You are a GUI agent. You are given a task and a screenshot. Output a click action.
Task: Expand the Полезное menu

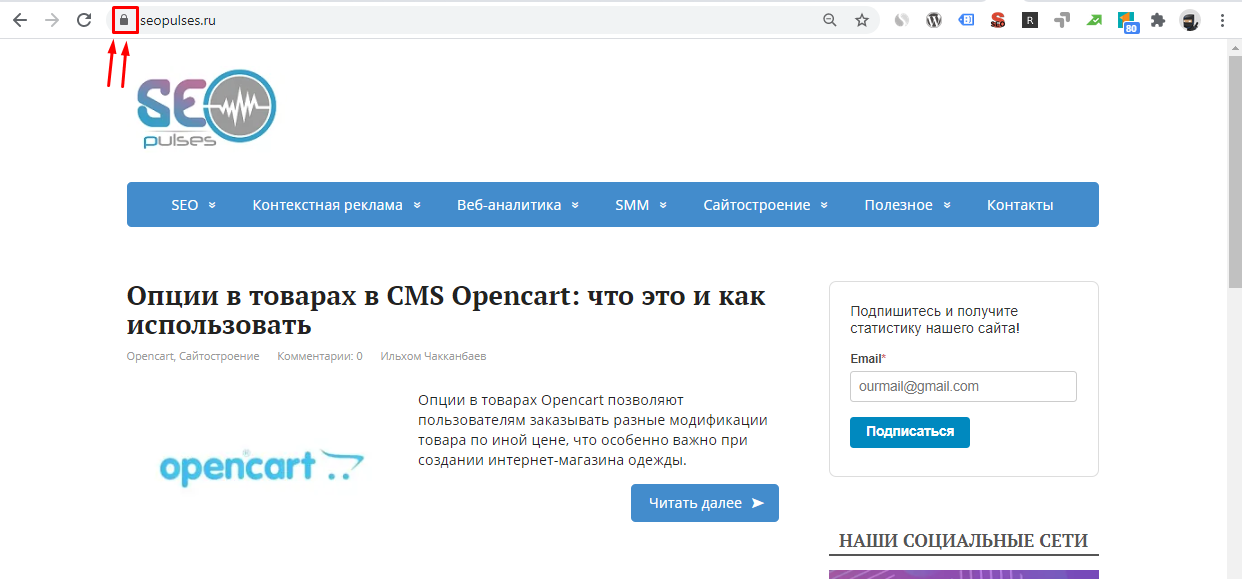tap(907, 205)
